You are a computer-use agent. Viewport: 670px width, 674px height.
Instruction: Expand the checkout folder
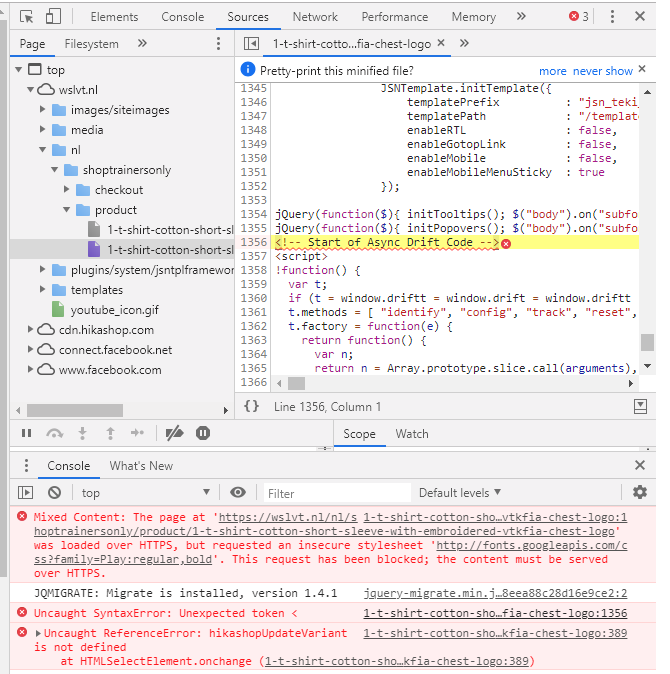tap(66, 189)
